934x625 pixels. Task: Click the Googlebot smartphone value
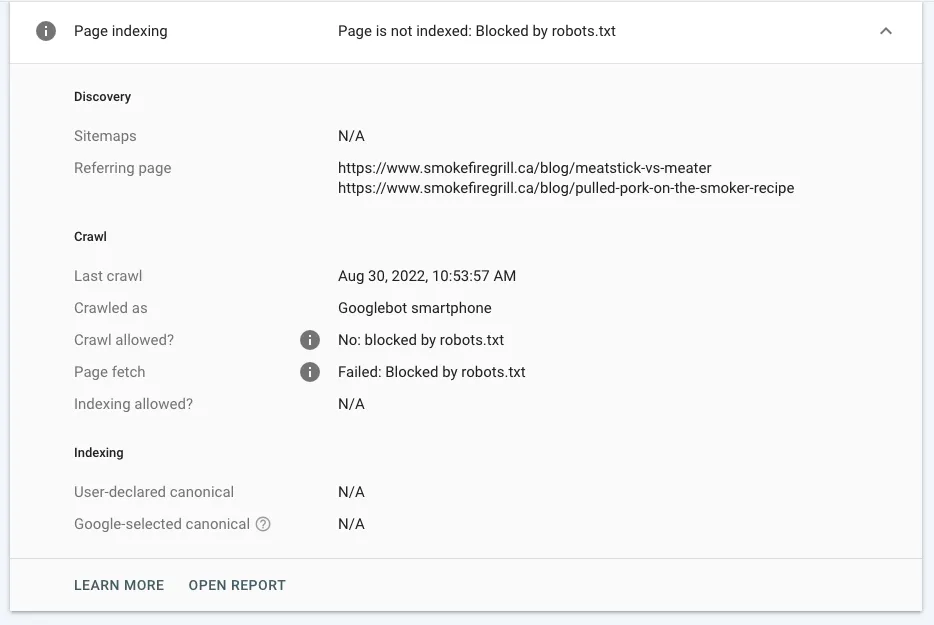(414, 308)
